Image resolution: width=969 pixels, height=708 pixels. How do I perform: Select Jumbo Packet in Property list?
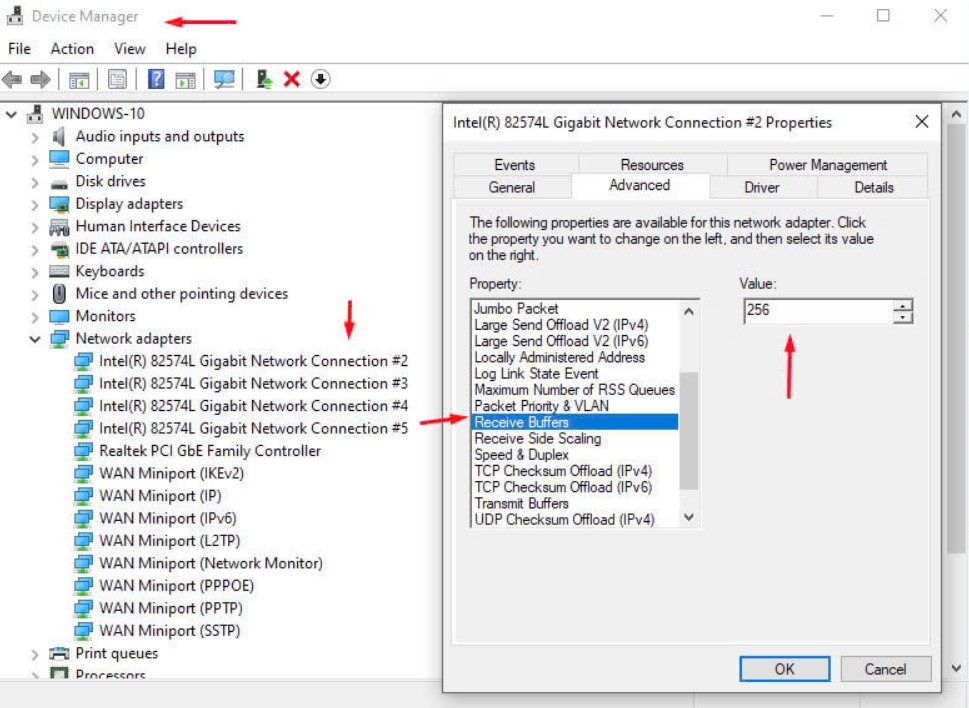pyautogui.click(x=516, y=308)
